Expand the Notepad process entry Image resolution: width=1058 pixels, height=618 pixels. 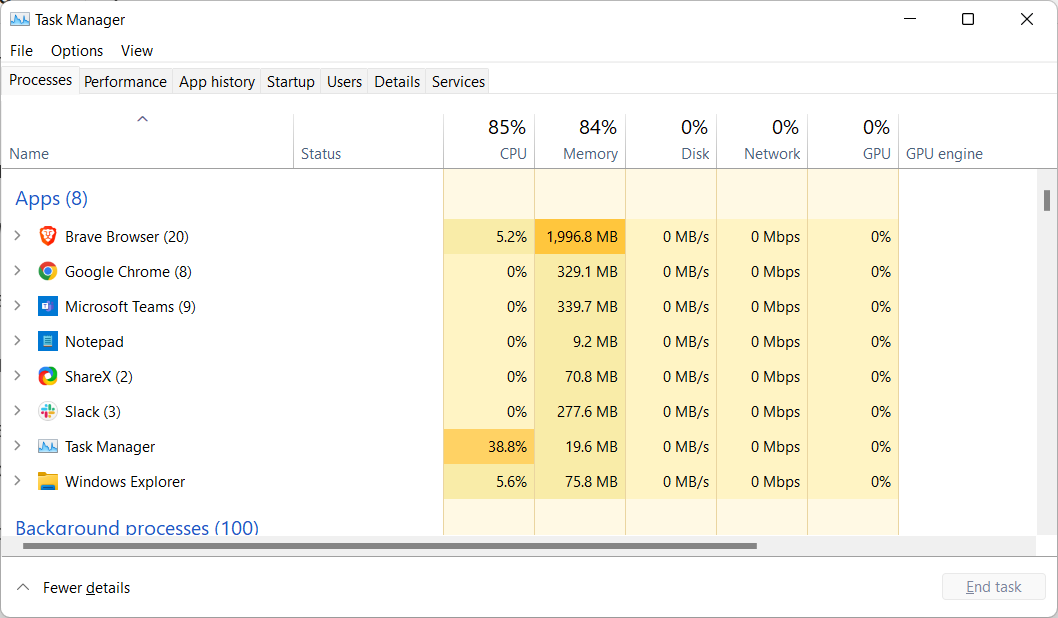point(18,341)
